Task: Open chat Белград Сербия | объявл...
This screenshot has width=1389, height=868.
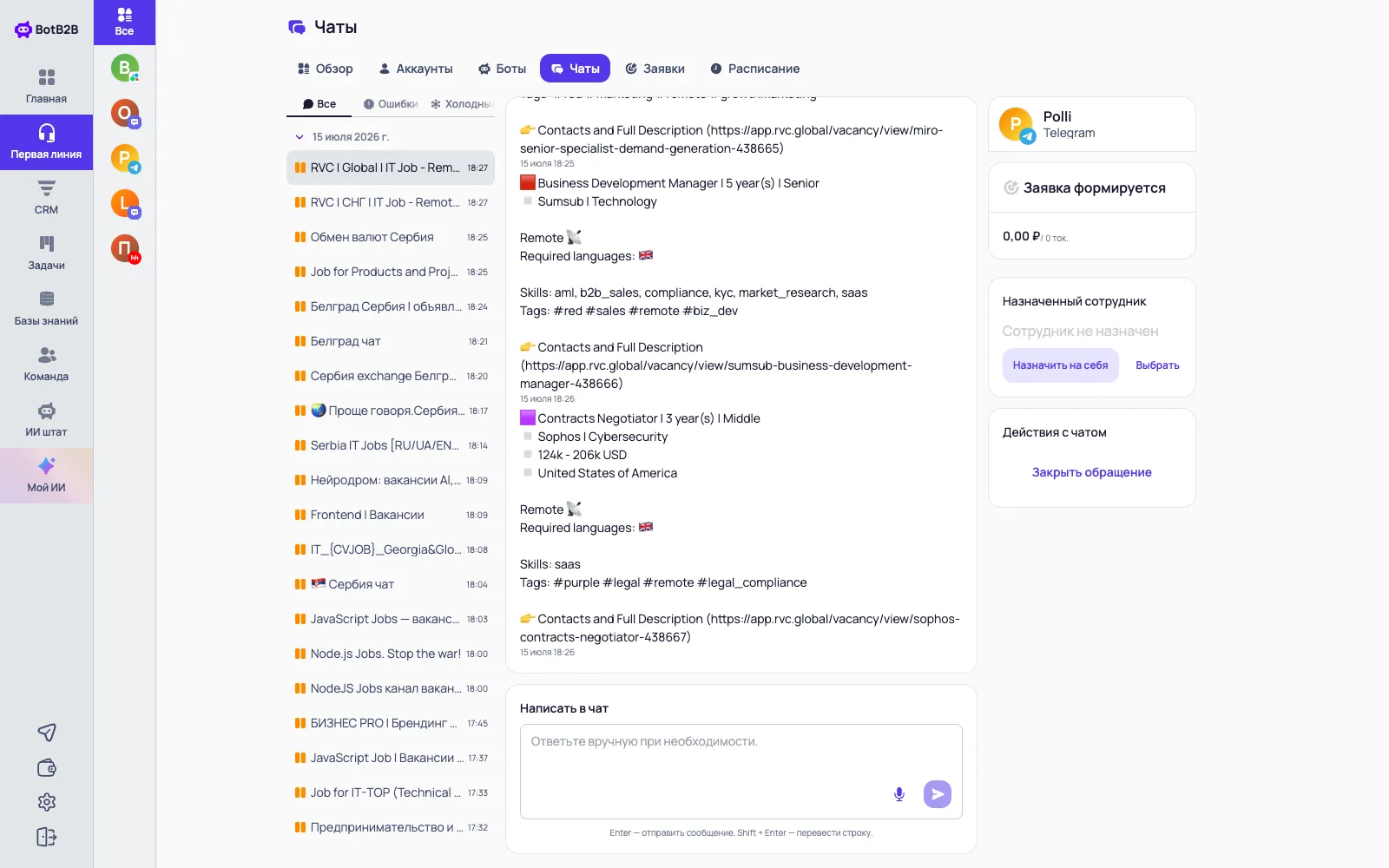Action: tap(391, 306)
